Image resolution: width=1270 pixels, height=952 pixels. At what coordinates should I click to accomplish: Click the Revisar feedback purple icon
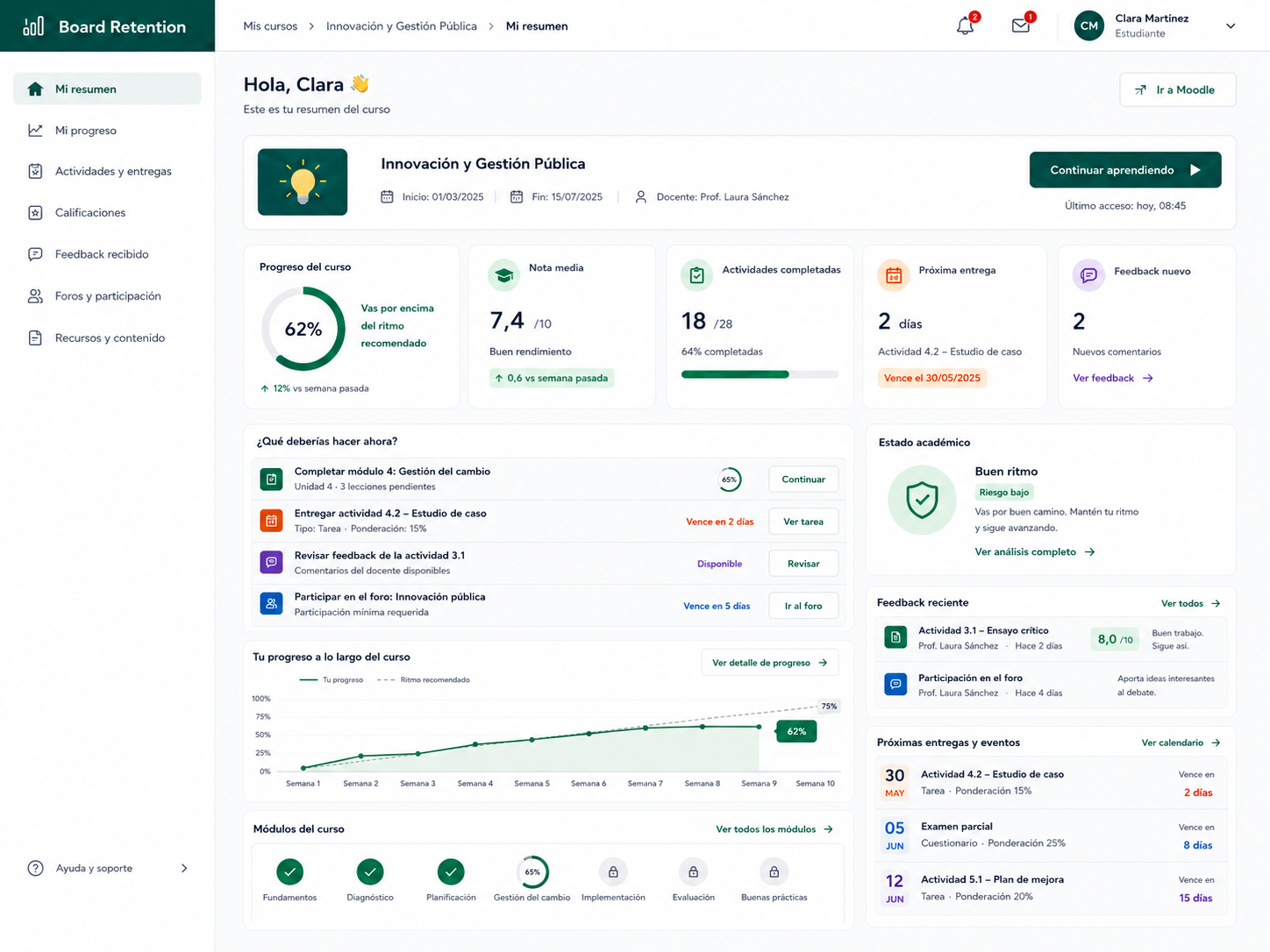click(x=272, y=562)
